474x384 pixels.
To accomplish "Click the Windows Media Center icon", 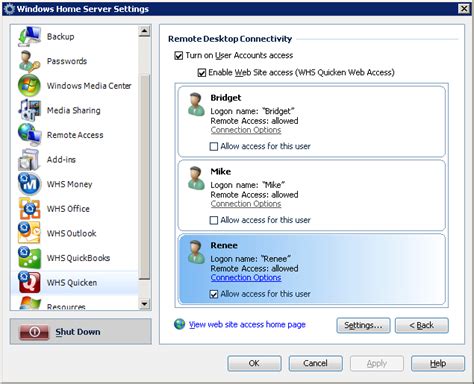I will (x=29, y=86).
